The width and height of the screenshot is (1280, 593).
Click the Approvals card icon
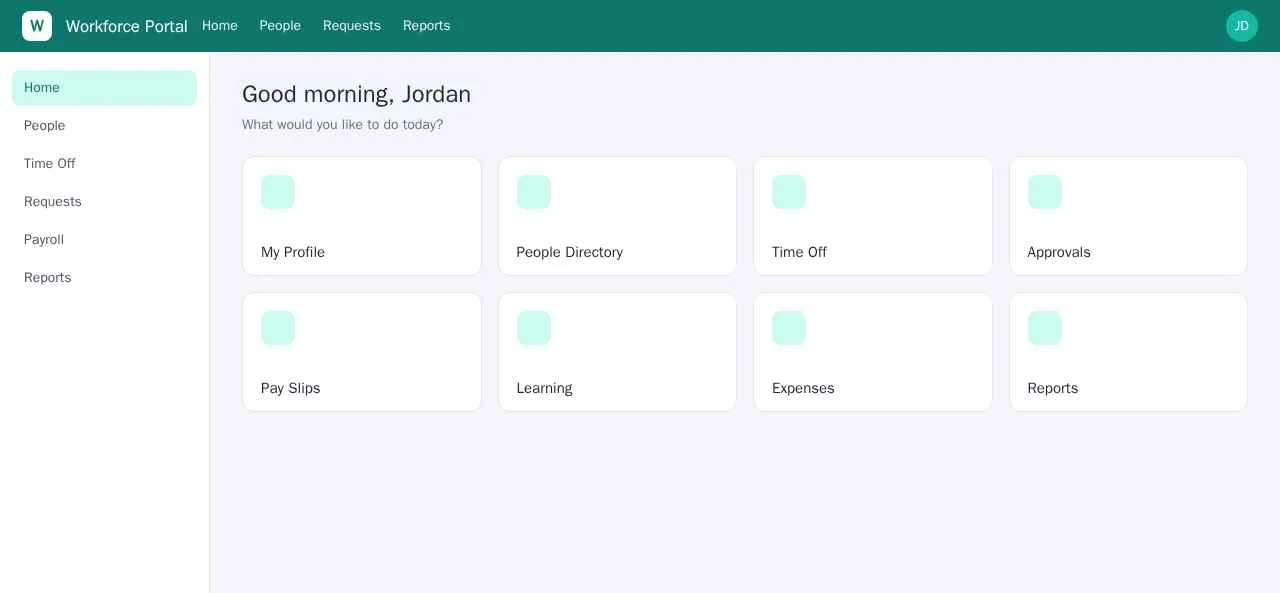(x=1045, y=192)
